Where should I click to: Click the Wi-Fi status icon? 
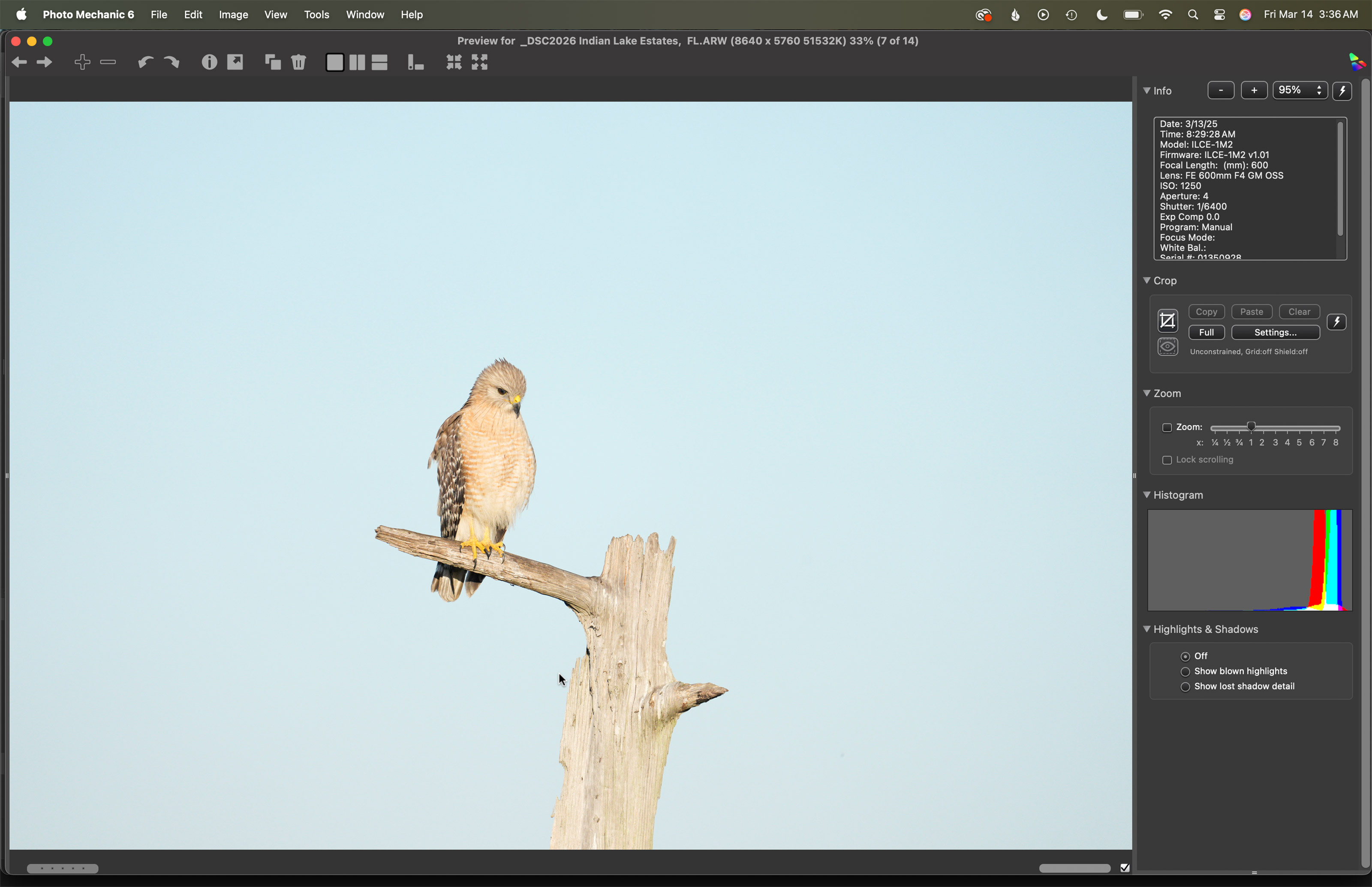coord(1165,15)
